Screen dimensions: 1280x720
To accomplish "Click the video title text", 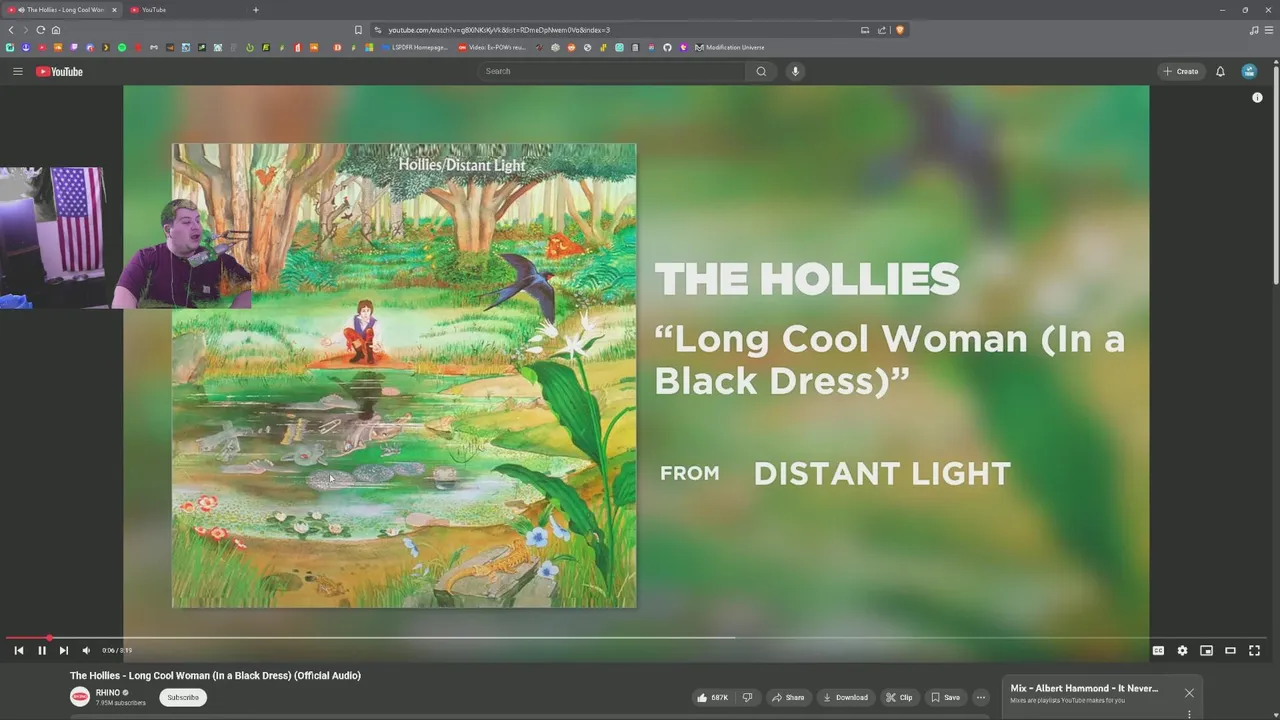I will click(x=215, y=675).
